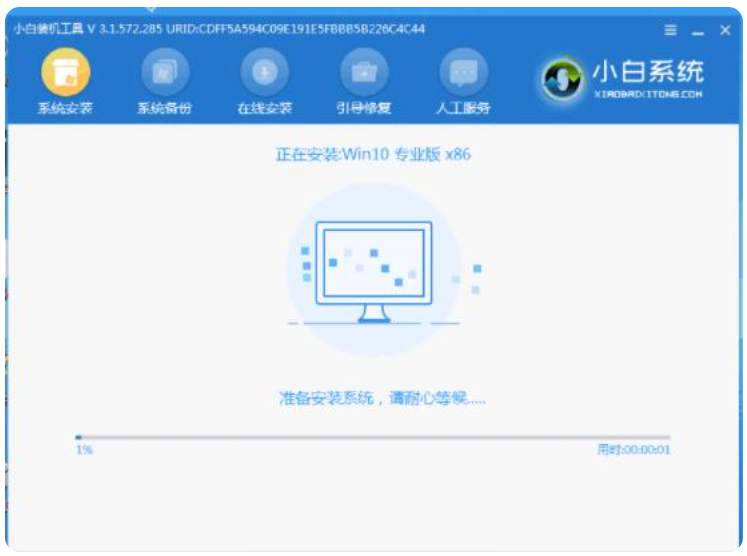Switch to the 系统备份 tab label
Viewport: 747px width, 556px height.
(165, 108)
